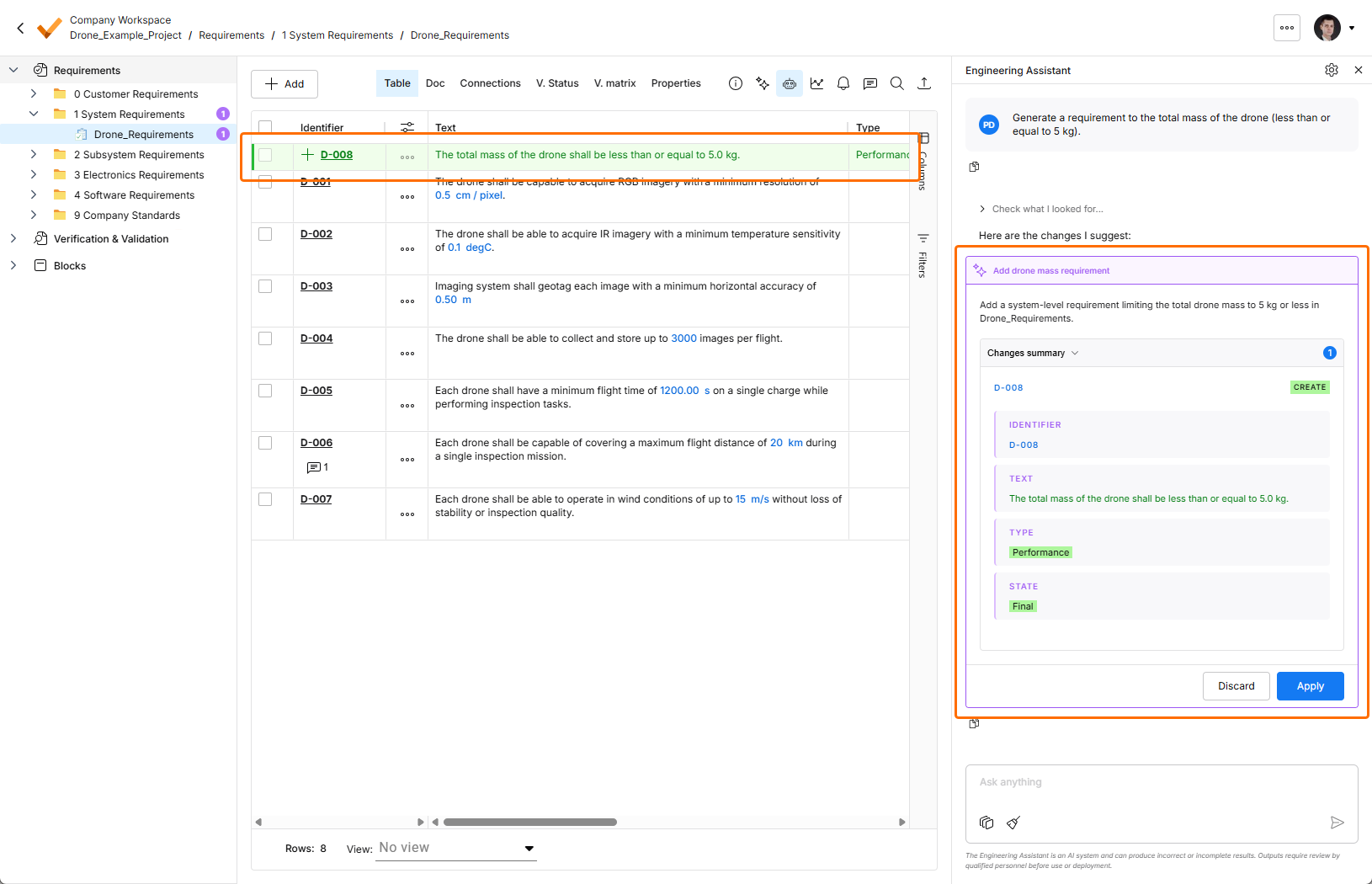The height and width of the screenshot is (884, 1372).
Task: Open the user avatar menu
Action: [x=1334, y=28]
